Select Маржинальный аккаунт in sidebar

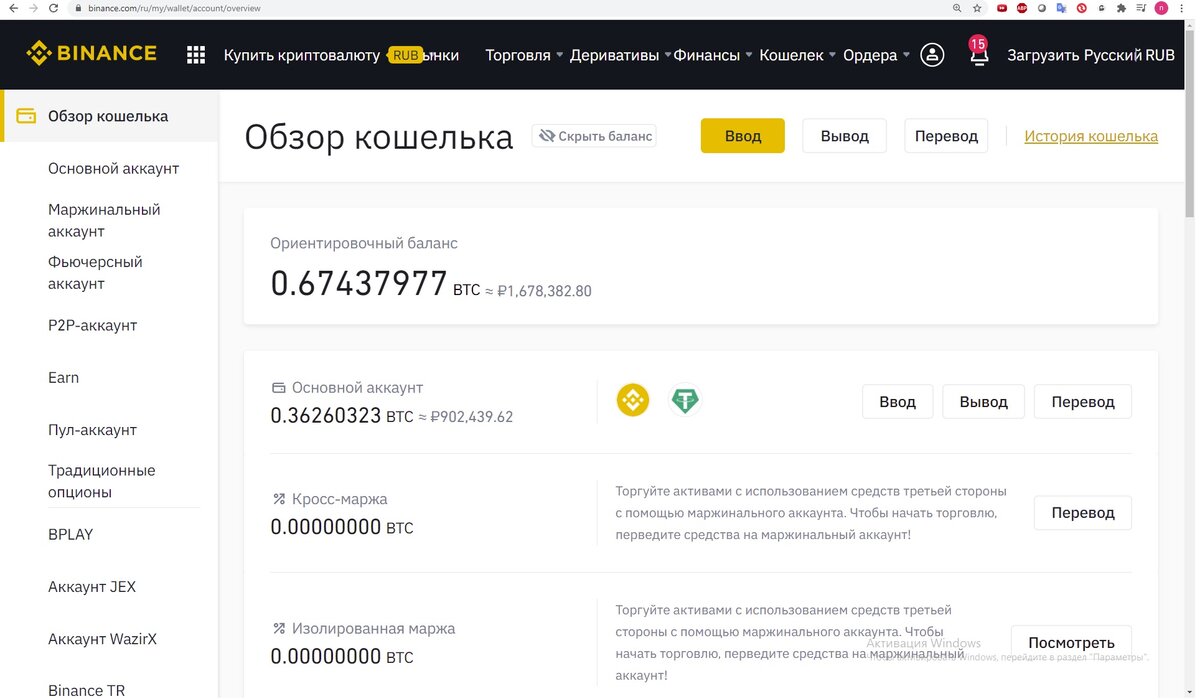pos(104,220)
